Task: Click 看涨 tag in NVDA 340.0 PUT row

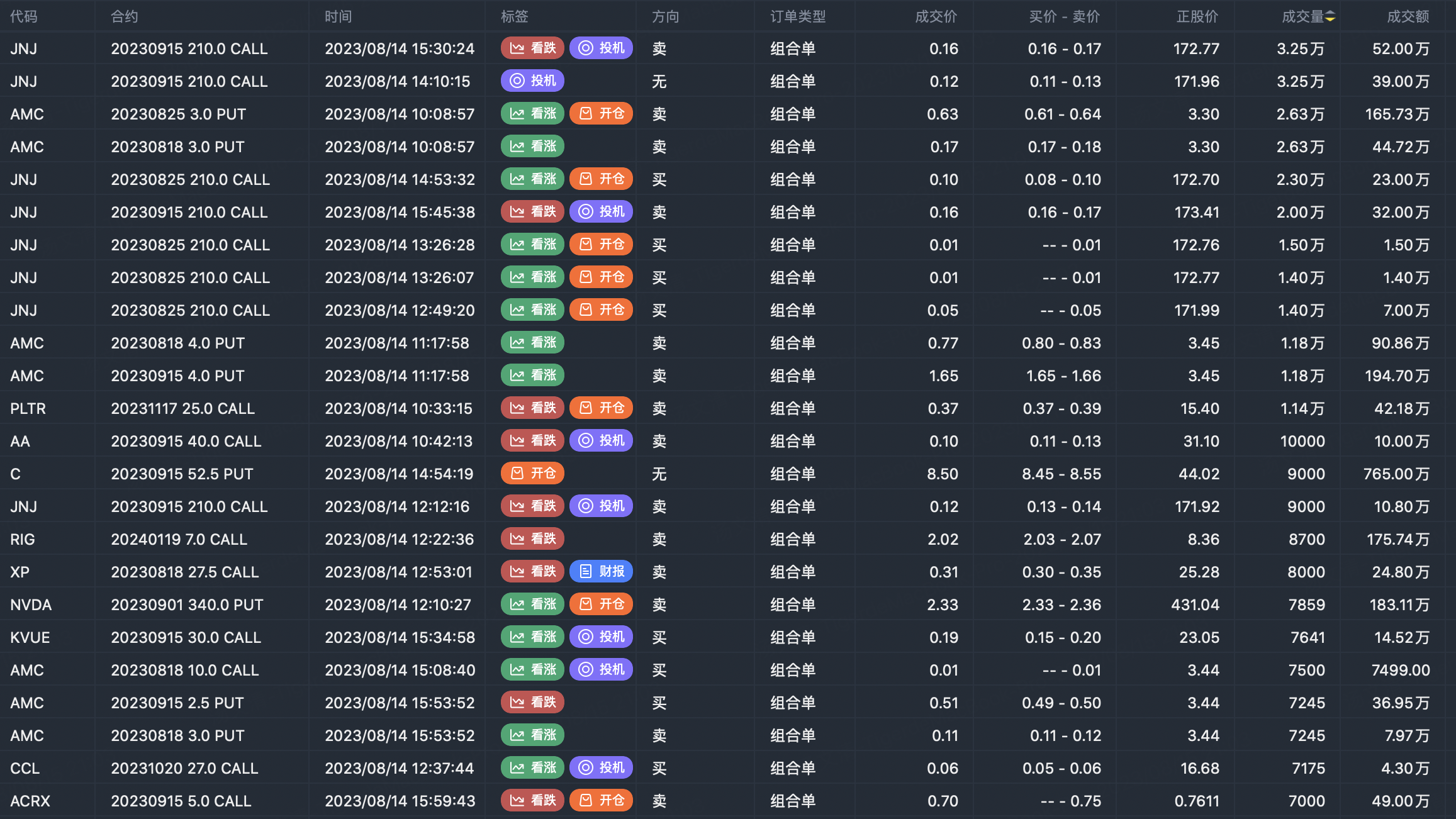Action: (x=532, y=604)
